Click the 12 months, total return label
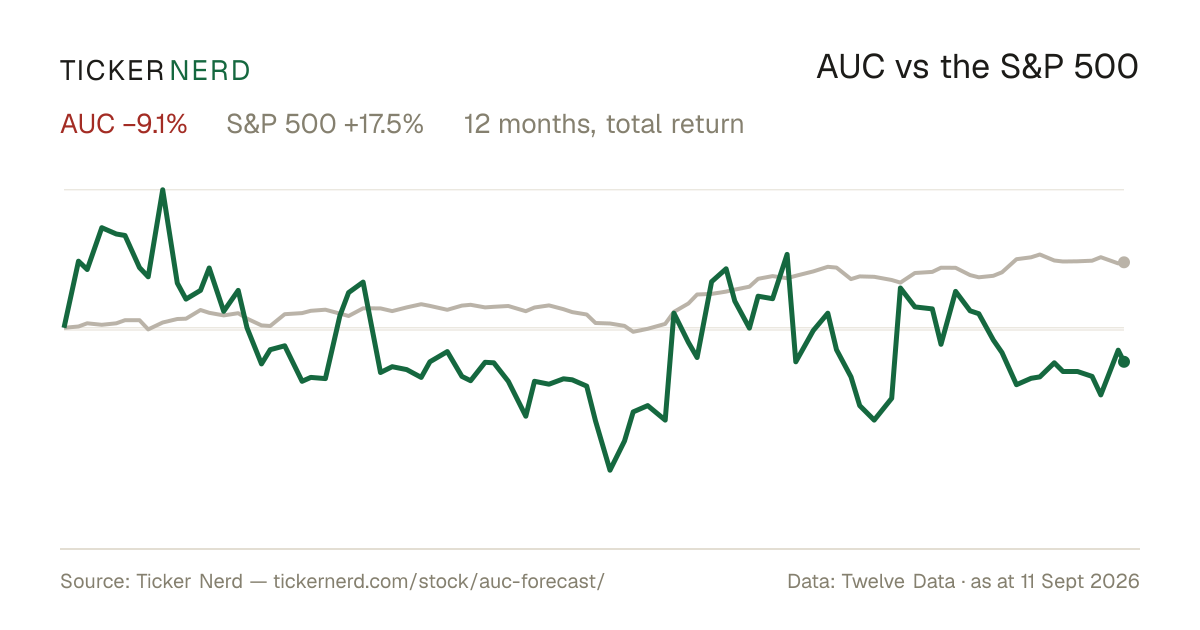The image size is (1200, 630). [x=604, y=125]
